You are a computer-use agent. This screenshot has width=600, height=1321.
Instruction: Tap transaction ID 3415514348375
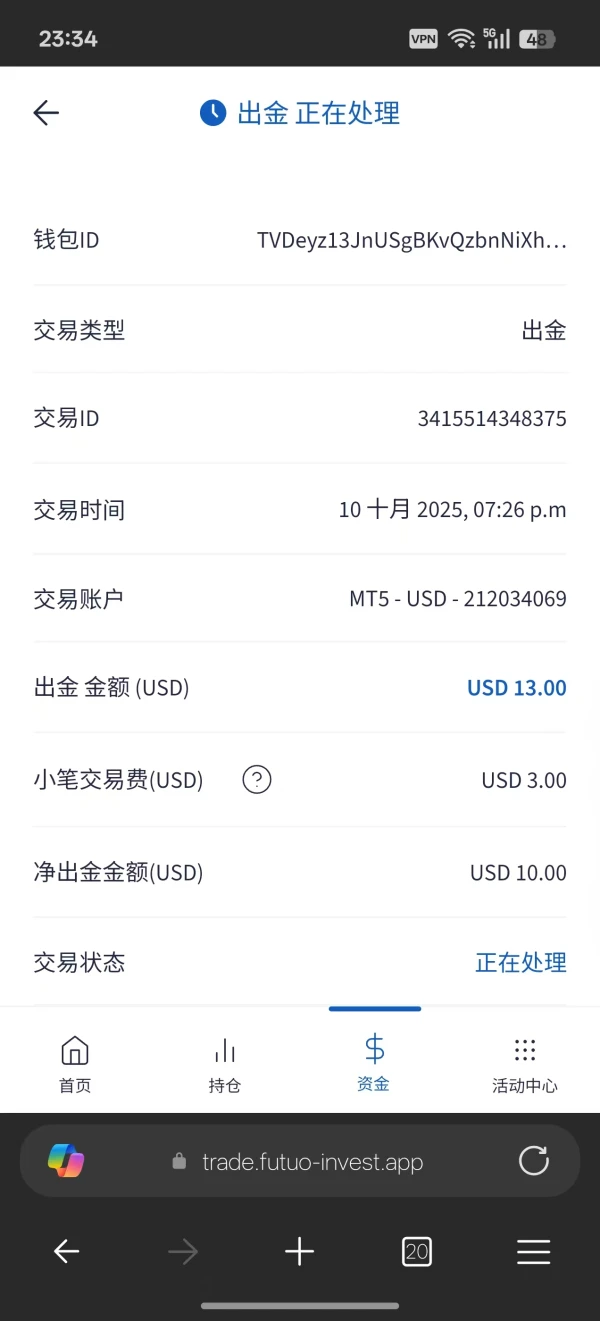(491, 418)
